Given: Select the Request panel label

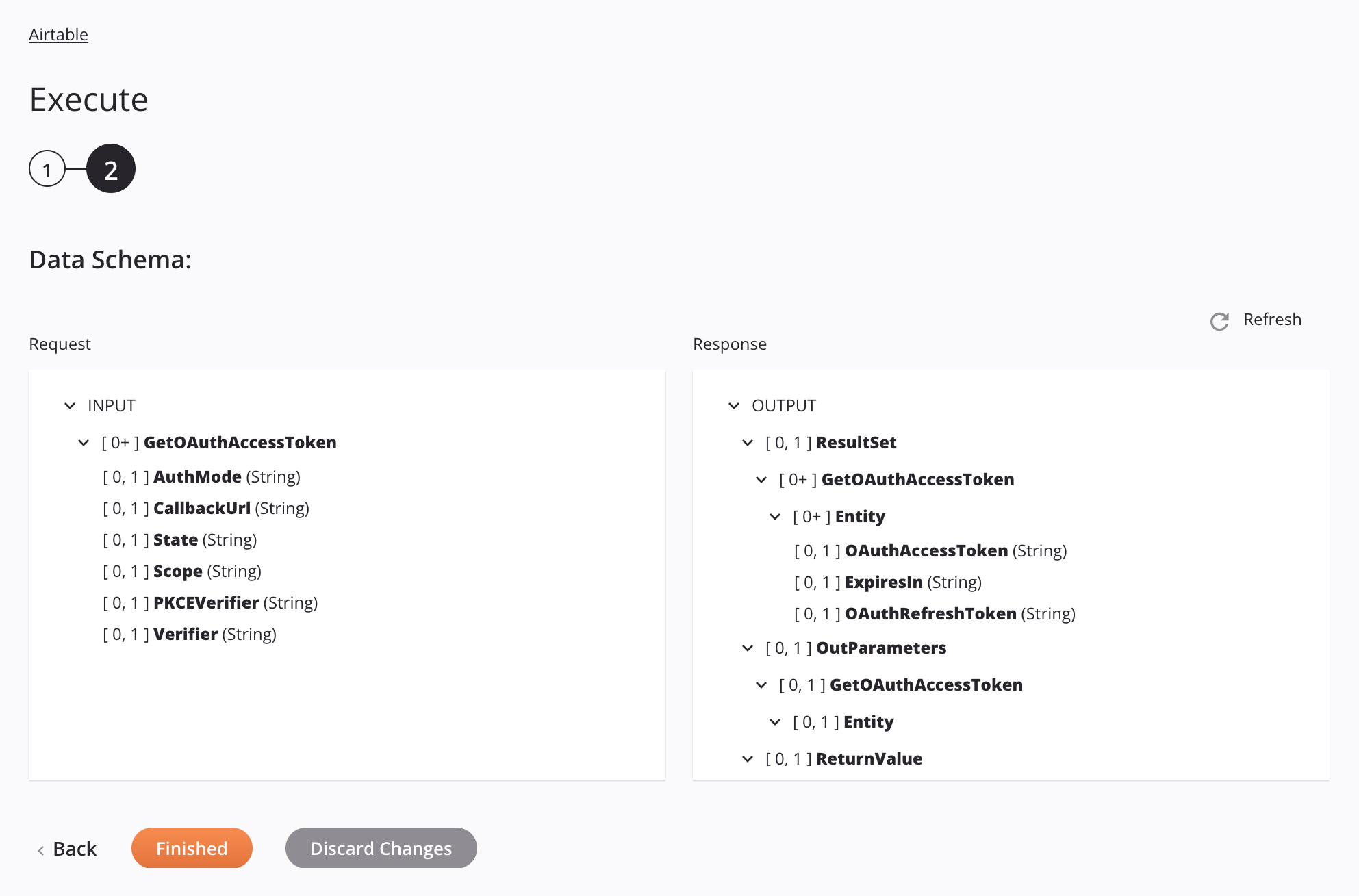Looking at the screenshot, I should (x=60, y=343).
